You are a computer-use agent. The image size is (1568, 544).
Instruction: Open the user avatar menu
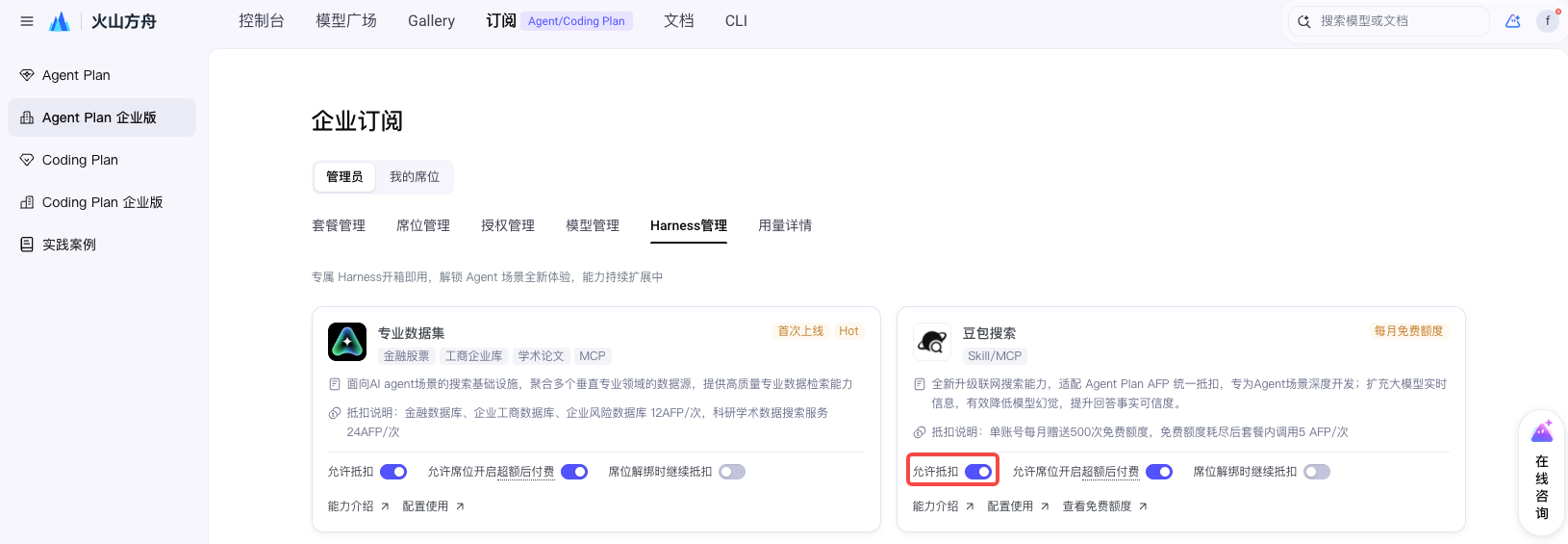(1548, 20)
